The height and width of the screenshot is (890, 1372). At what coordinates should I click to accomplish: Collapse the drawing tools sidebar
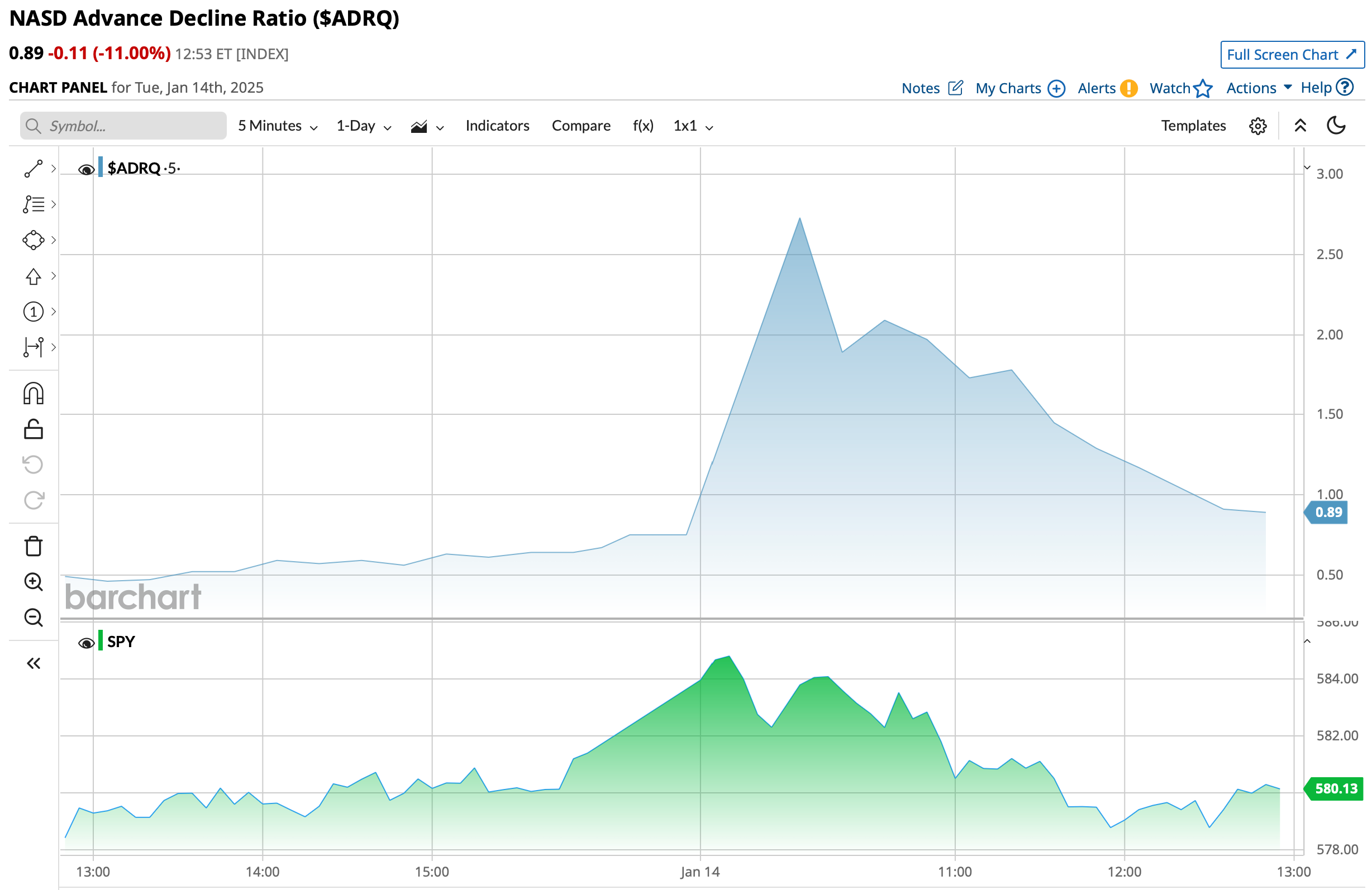[x=34, y=664]
